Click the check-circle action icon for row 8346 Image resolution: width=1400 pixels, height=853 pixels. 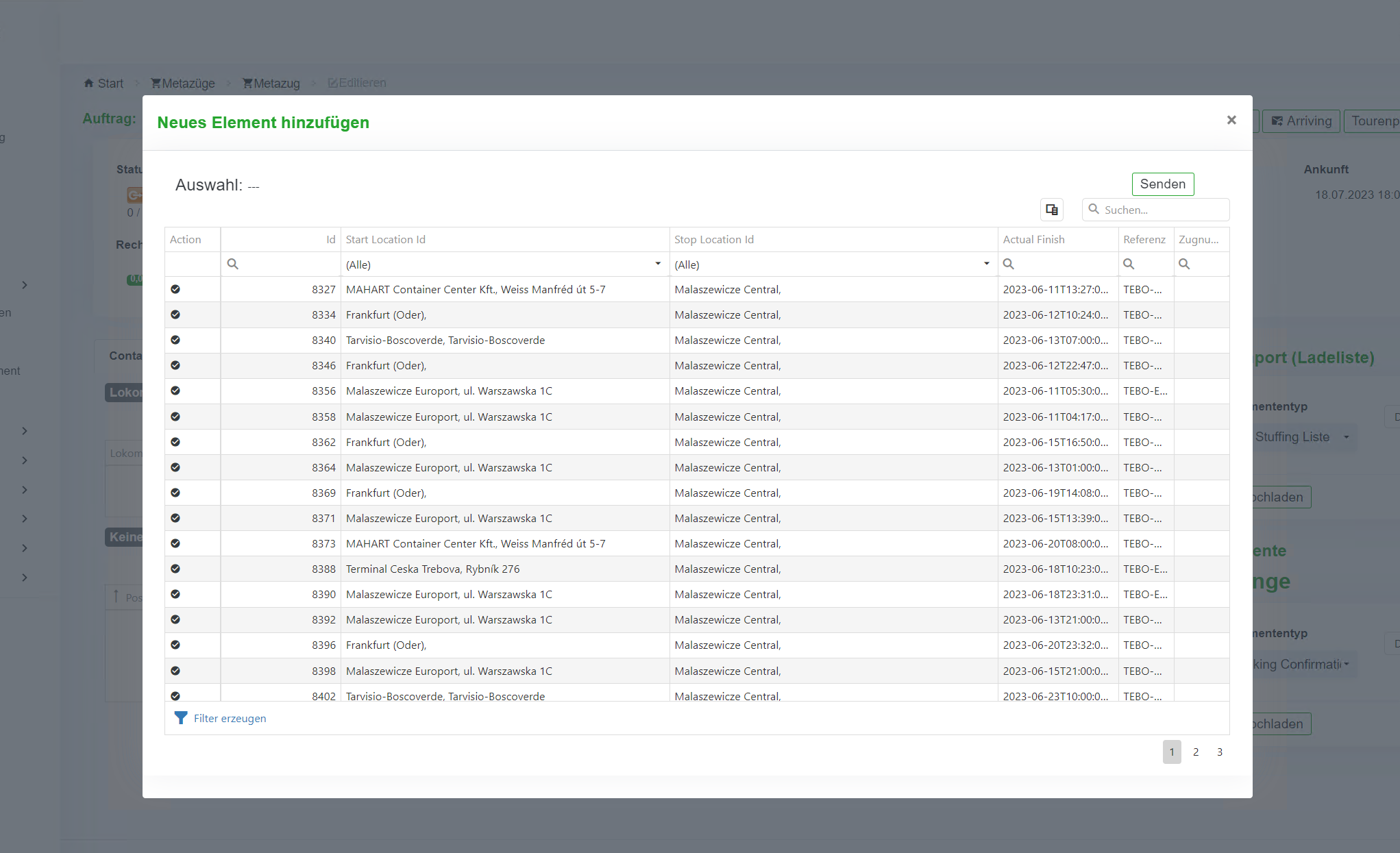(175, 365)
